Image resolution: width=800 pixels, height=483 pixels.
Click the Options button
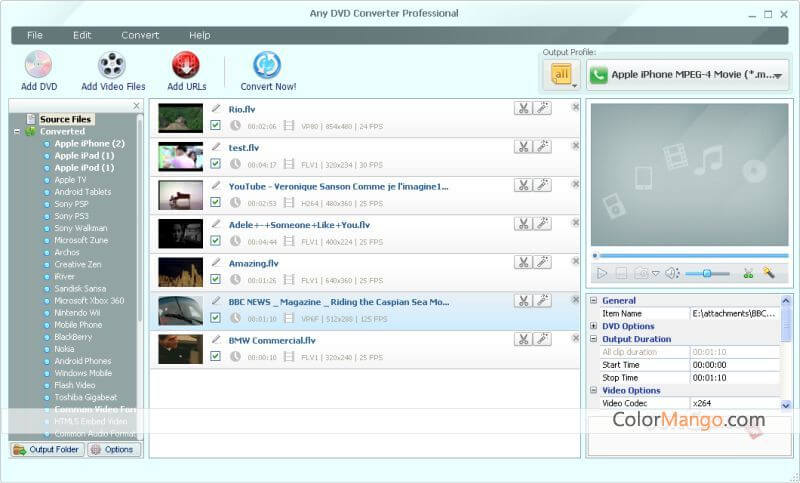[x=113, y=450]
